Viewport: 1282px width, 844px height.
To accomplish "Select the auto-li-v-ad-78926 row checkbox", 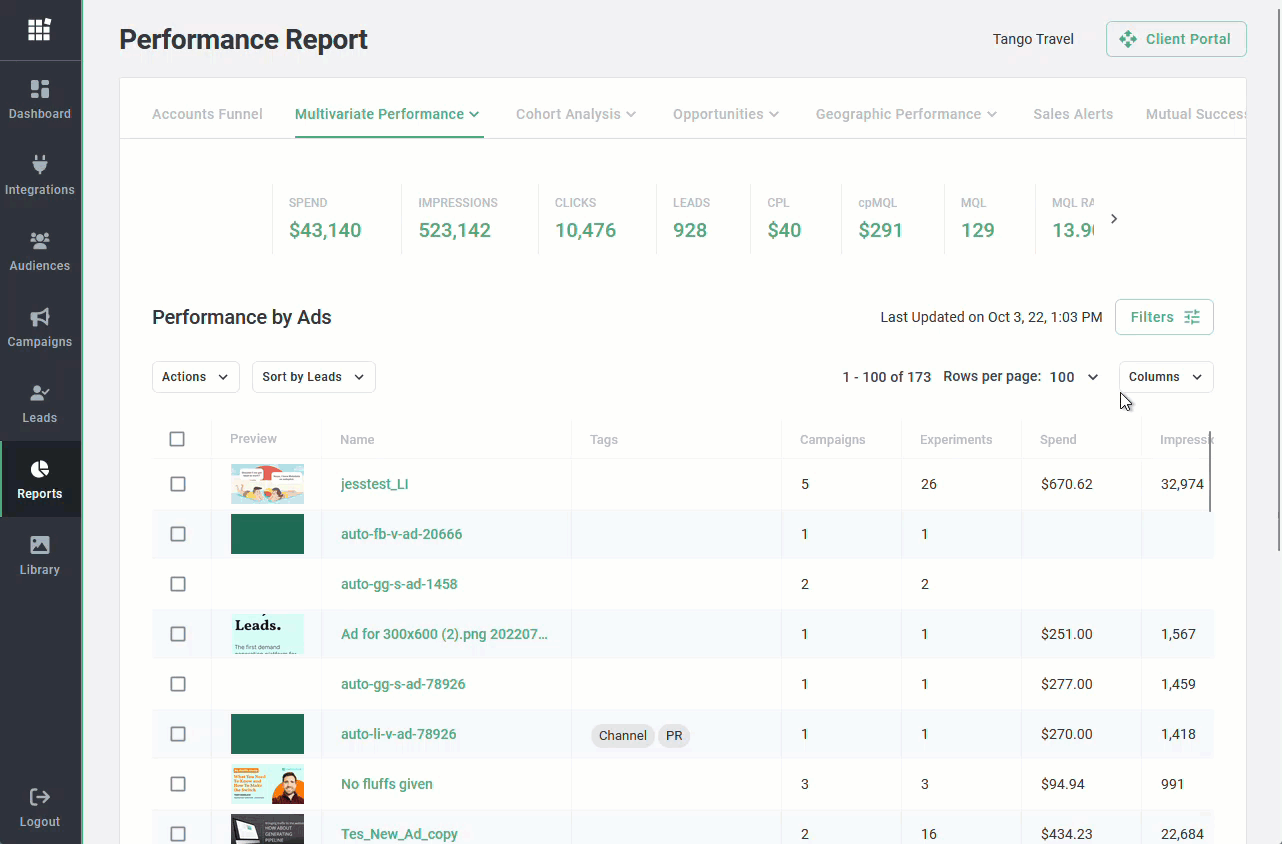I will tap(178, 734).
